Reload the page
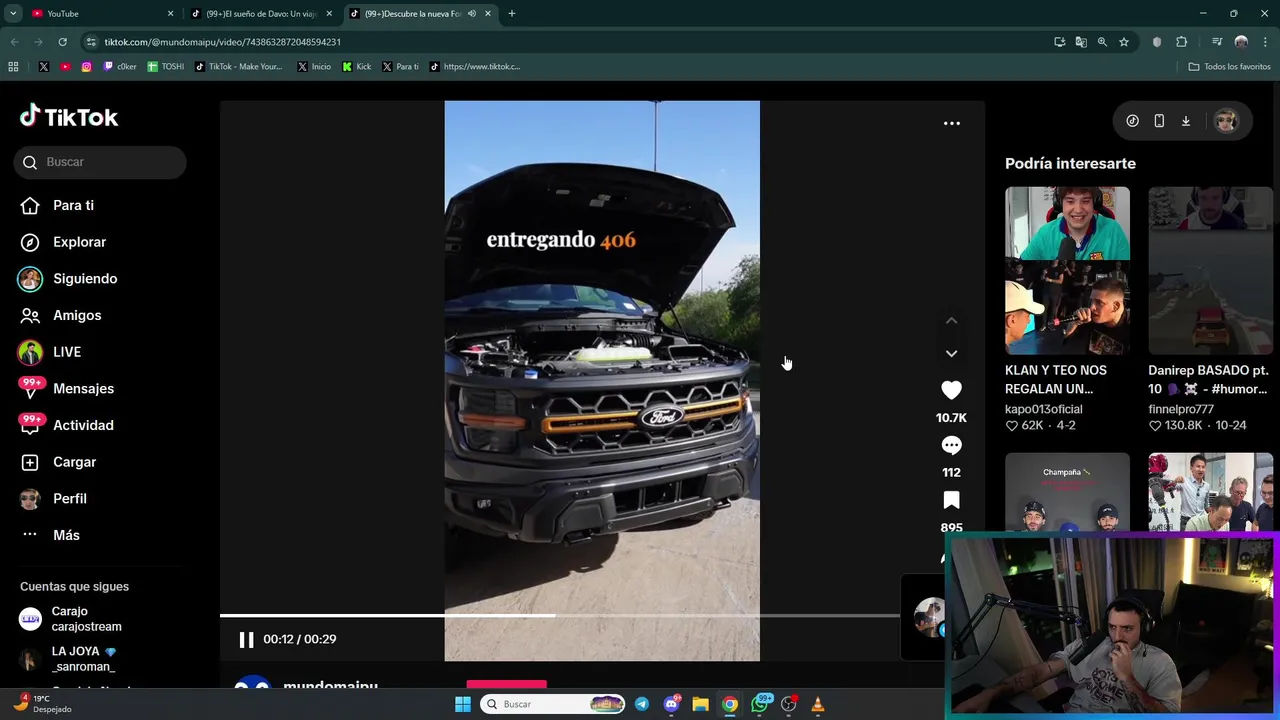The image size is (1280, 720). click(62, 42)
